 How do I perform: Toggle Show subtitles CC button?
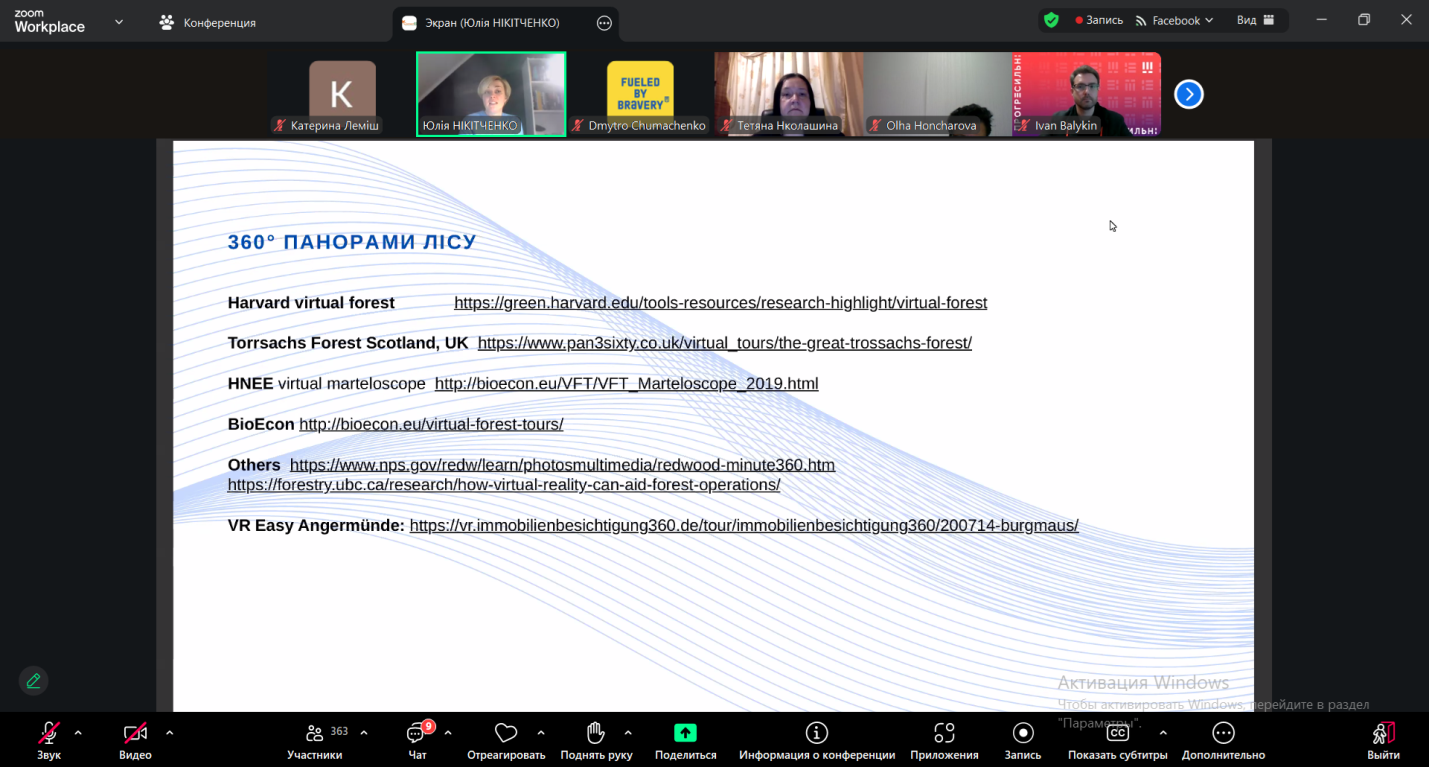tap(1117, 733)
